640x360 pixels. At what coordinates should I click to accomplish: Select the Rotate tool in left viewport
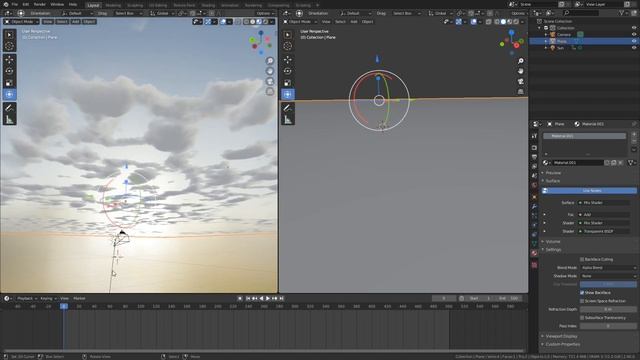[x=9, y=71]
